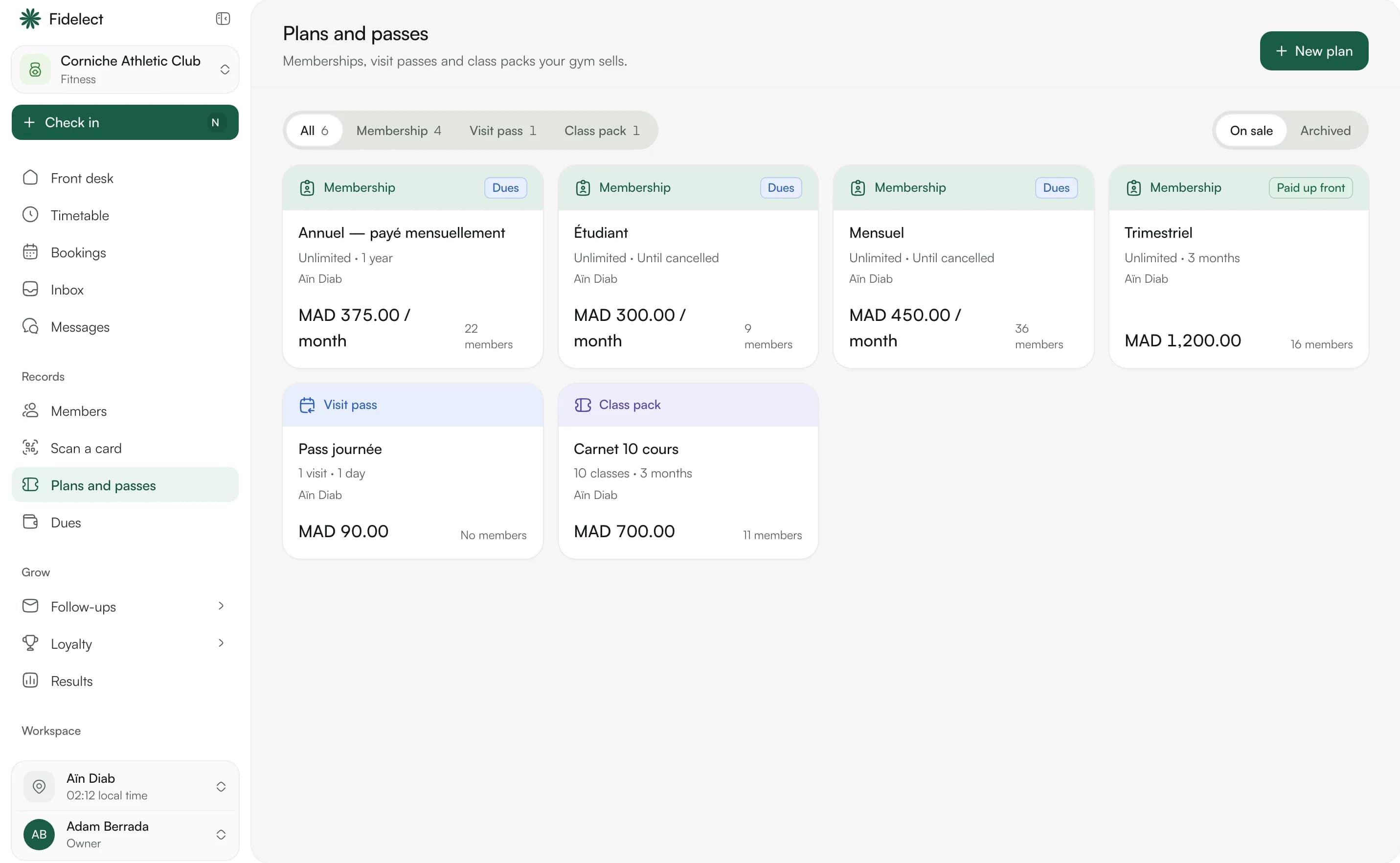Click the Bookings calendar icon
This screenshot has height=863, width=1400.
[x=30, y=251]
